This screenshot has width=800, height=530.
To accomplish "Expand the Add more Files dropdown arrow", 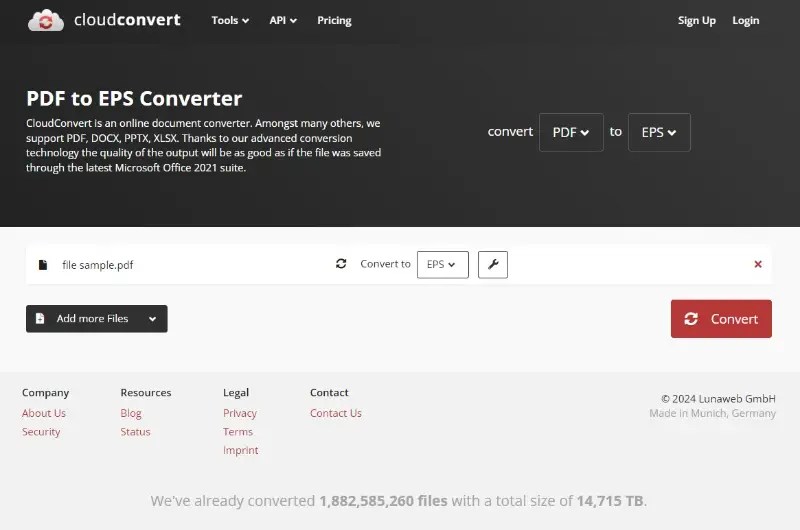I will point(152,319).
